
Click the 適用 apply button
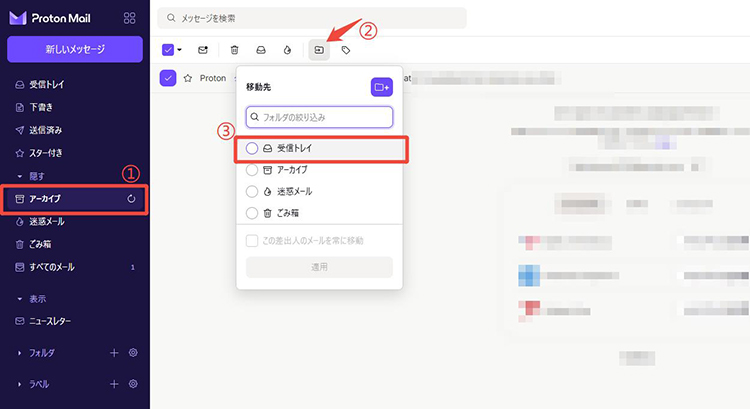pyautogui.click(x=320, y=267)
